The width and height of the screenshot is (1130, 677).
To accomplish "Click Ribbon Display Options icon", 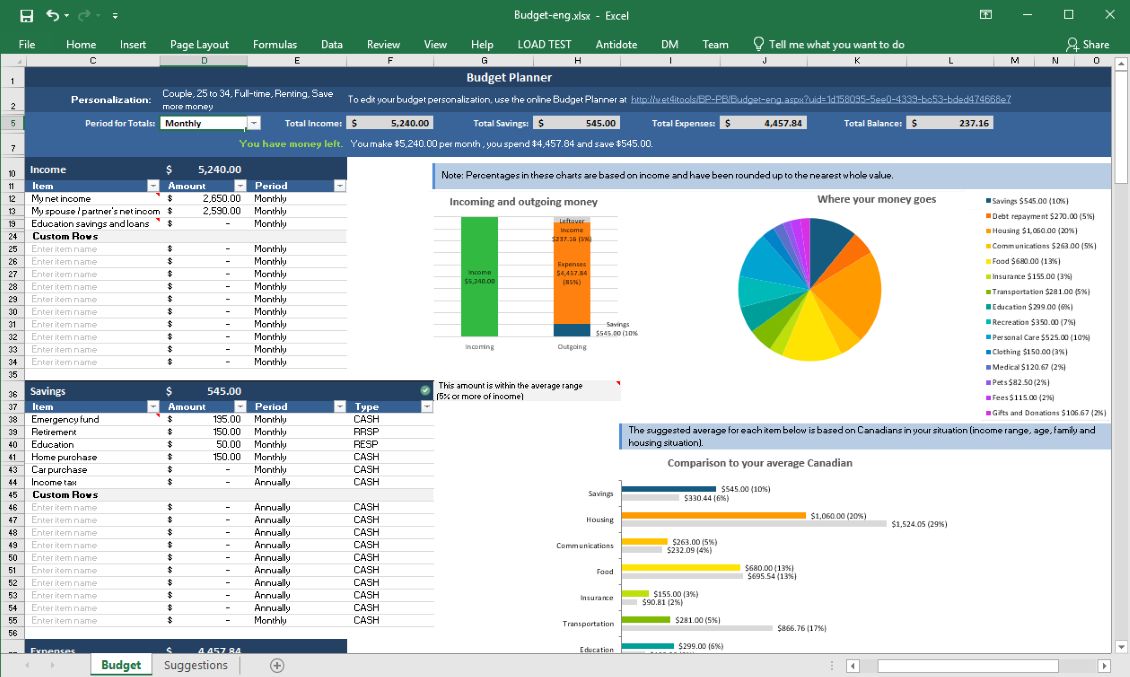I will (986, 14).
